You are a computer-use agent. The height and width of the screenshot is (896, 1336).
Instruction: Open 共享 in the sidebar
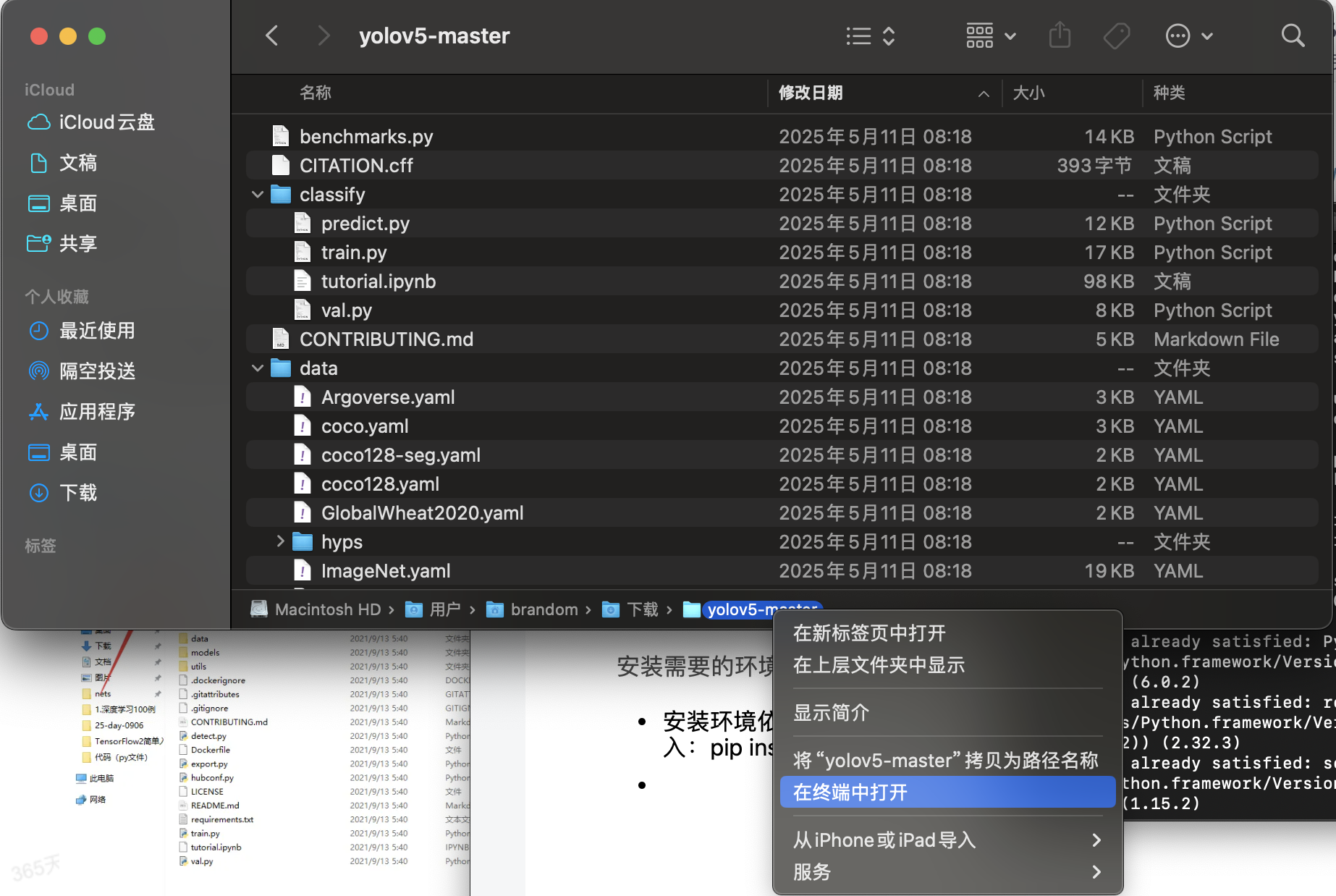62,244
